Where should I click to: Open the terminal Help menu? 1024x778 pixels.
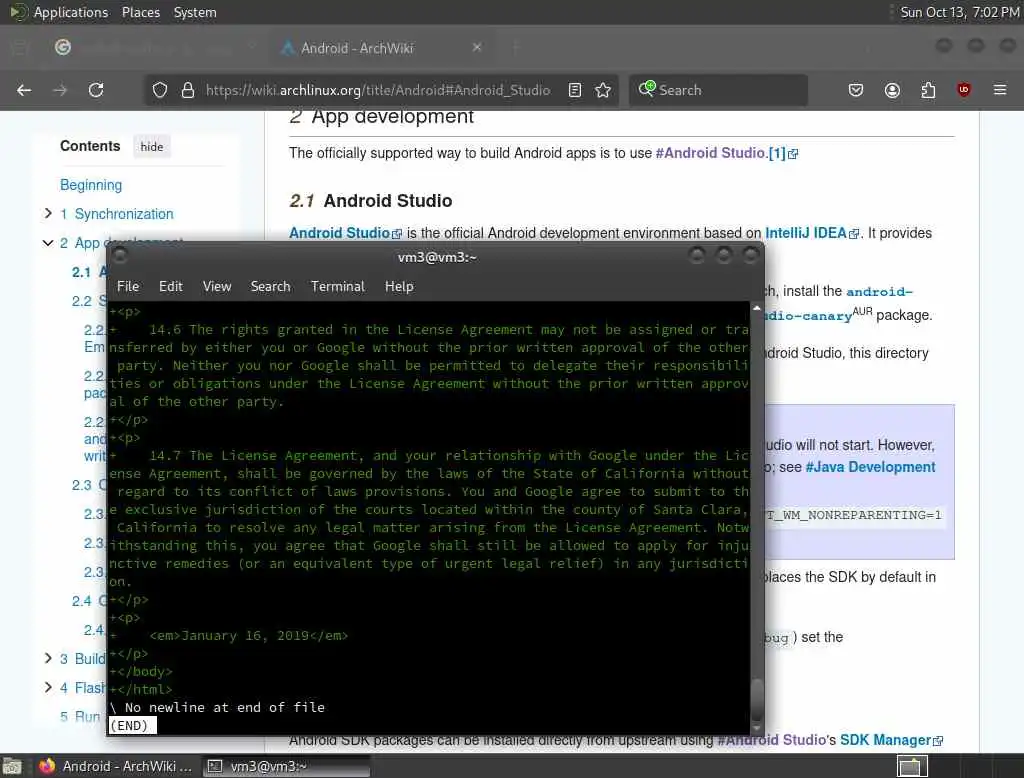[399, 286]
